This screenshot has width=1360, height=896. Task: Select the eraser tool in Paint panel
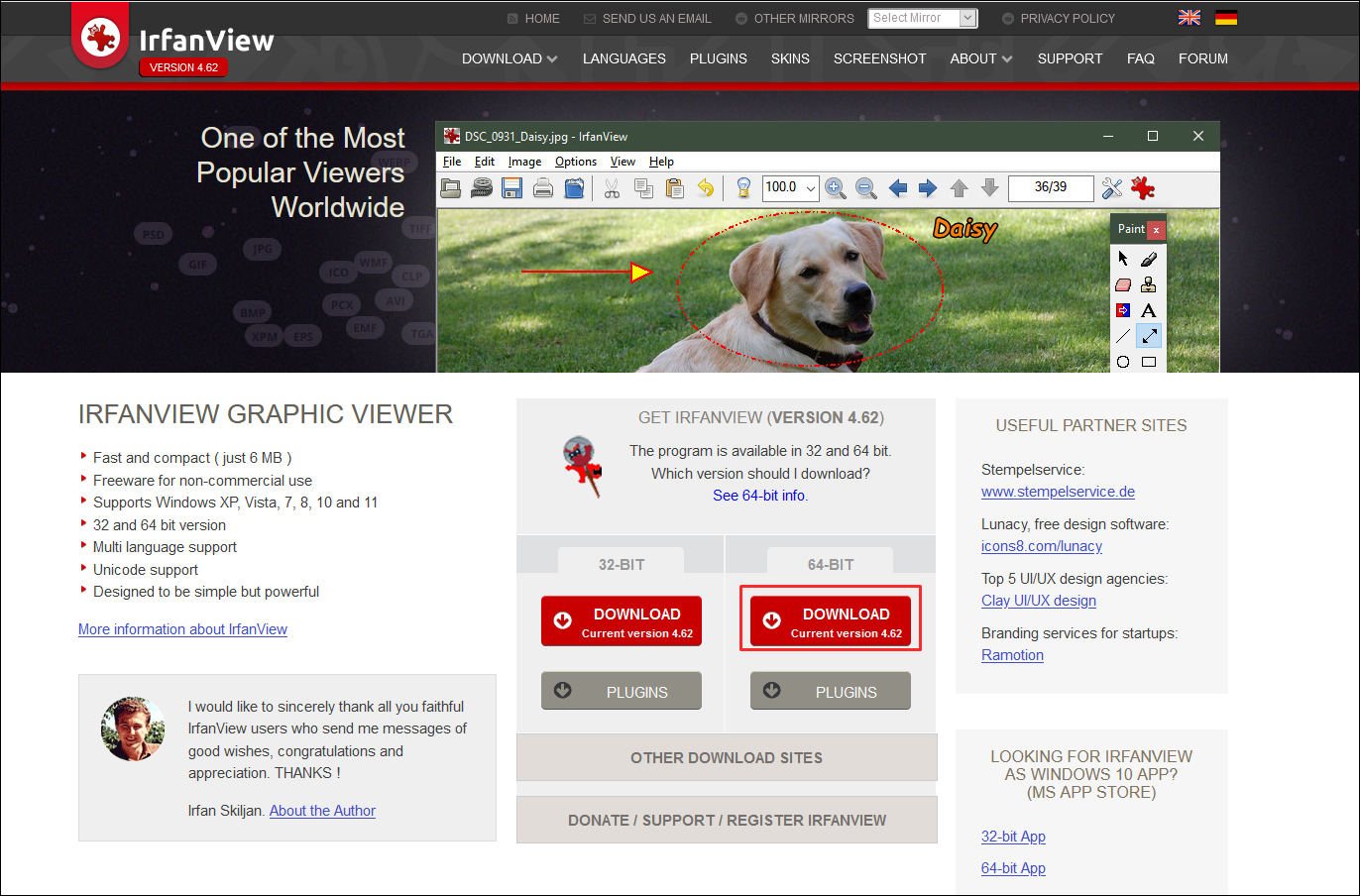pos(1123,284)
